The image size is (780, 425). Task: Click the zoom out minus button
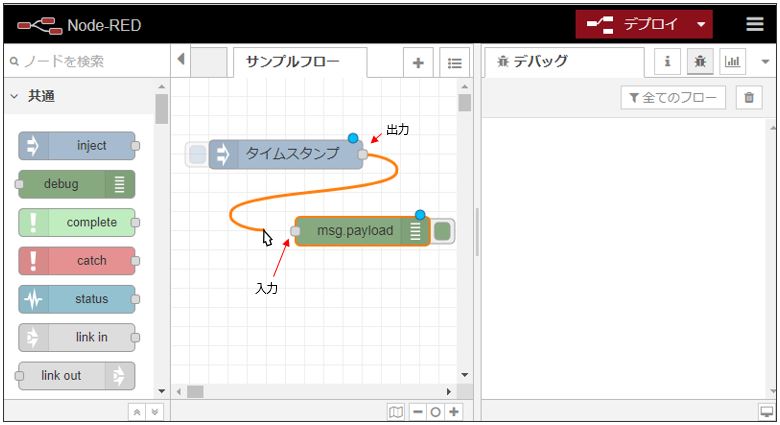(x=417, y=412)
